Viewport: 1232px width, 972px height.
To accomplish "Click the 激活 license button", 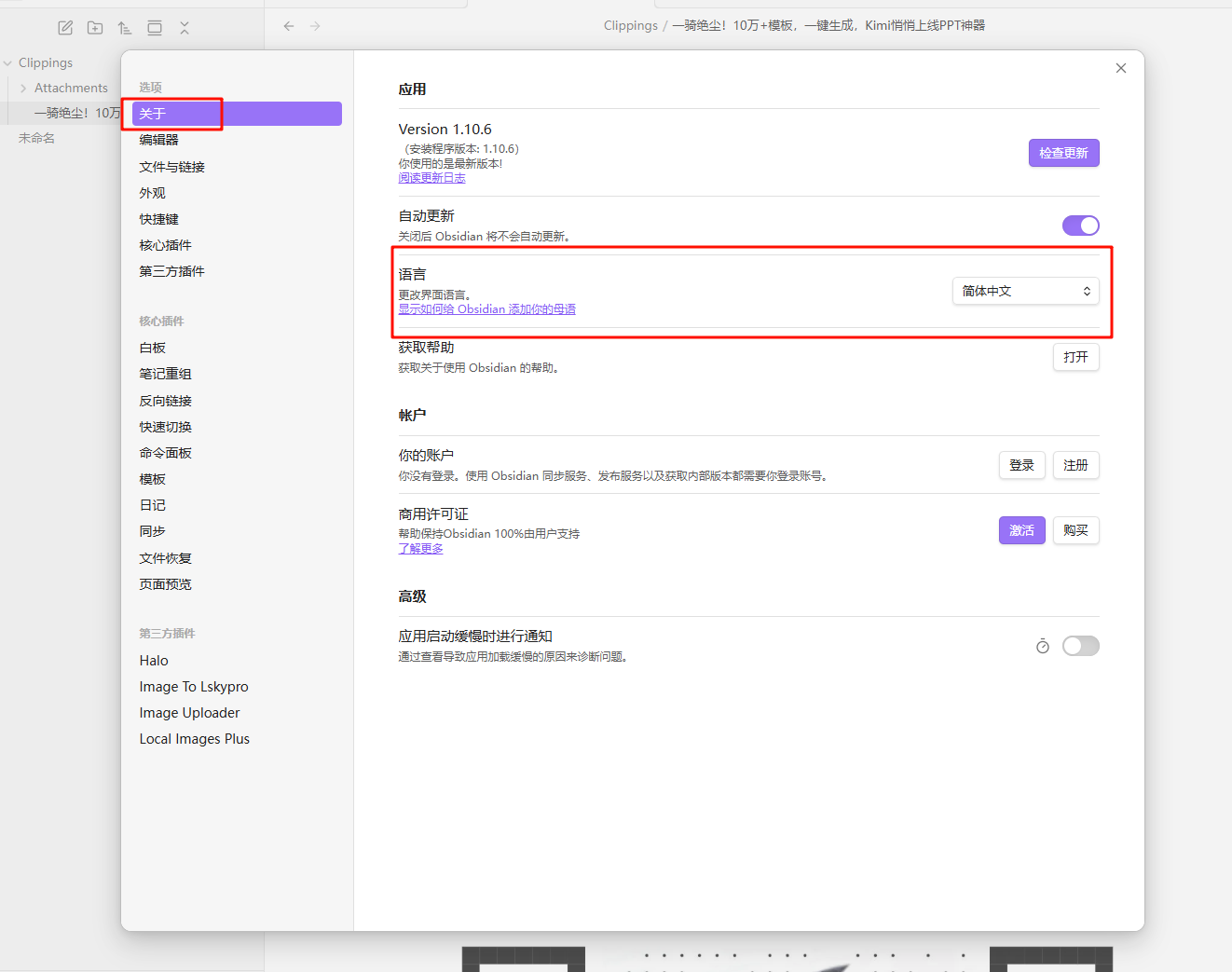I will coord(1021,530).
